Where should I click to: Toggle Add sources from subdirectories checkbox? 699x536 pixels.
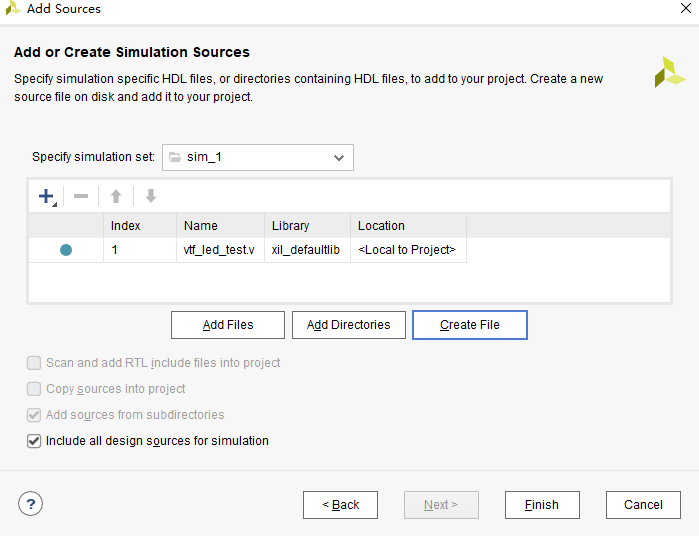[x=34, y=415]
